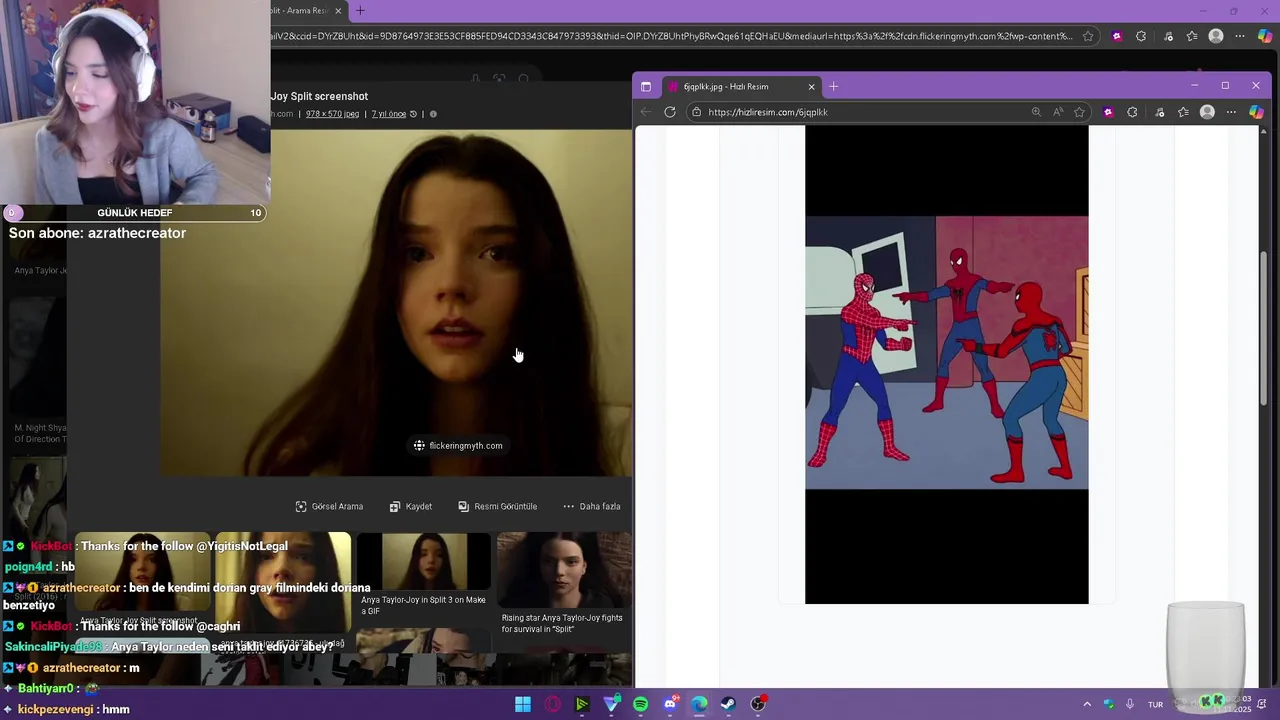Open a new tab in the back Edge window
This screenshot has width=1280, height=720.
pos(360,11)
